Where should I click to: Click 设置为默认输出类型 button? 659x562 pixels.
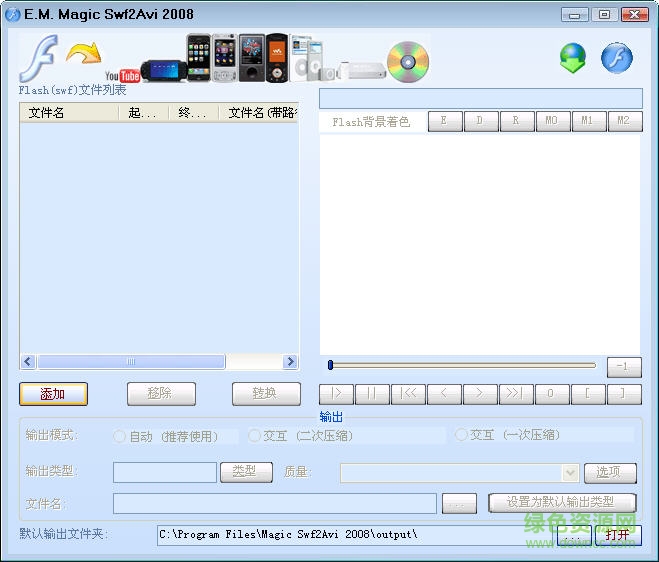coord(563,503)
